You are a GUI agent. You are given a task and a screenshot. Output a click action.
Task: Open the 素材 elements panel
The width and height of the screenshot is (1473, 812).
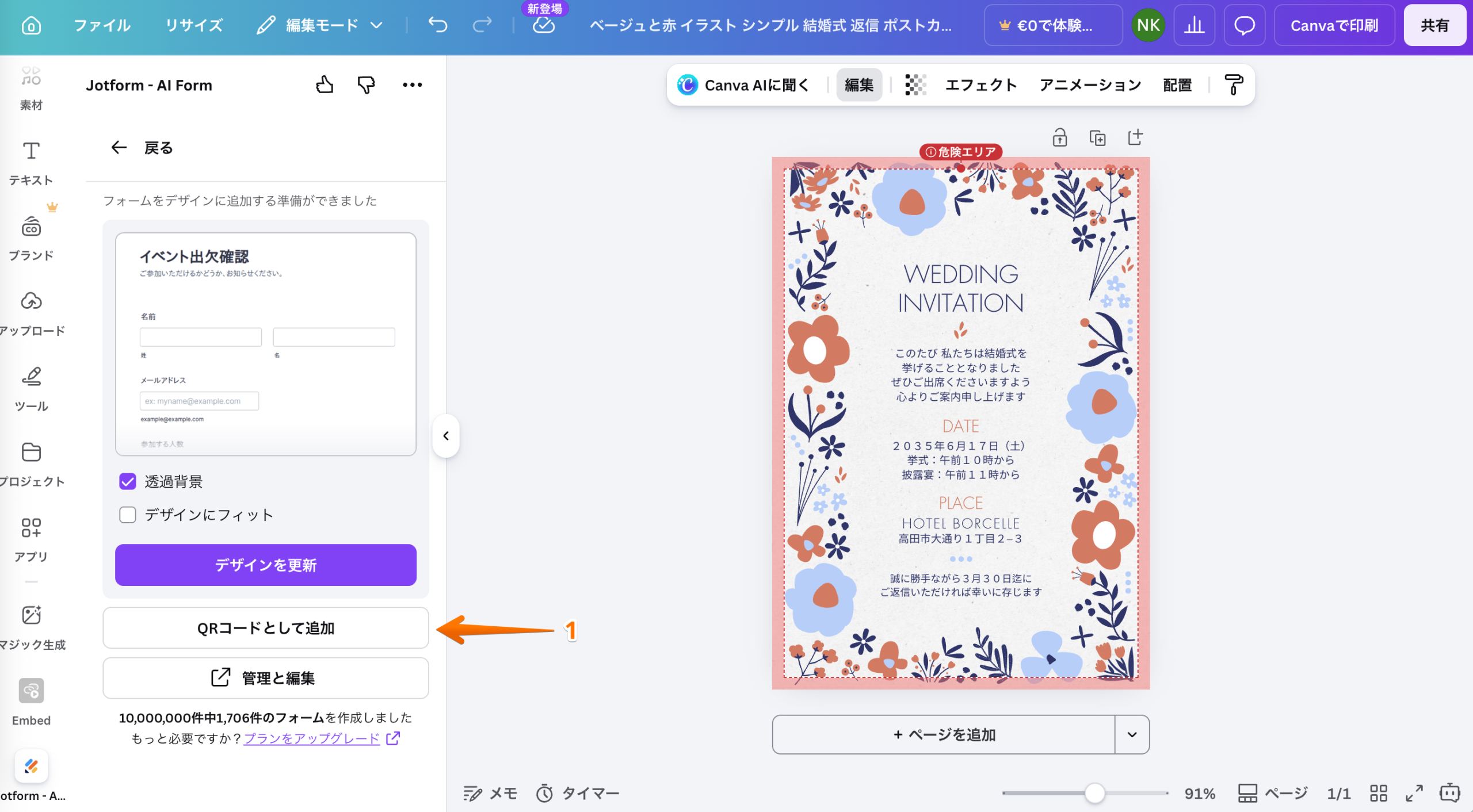31,87
